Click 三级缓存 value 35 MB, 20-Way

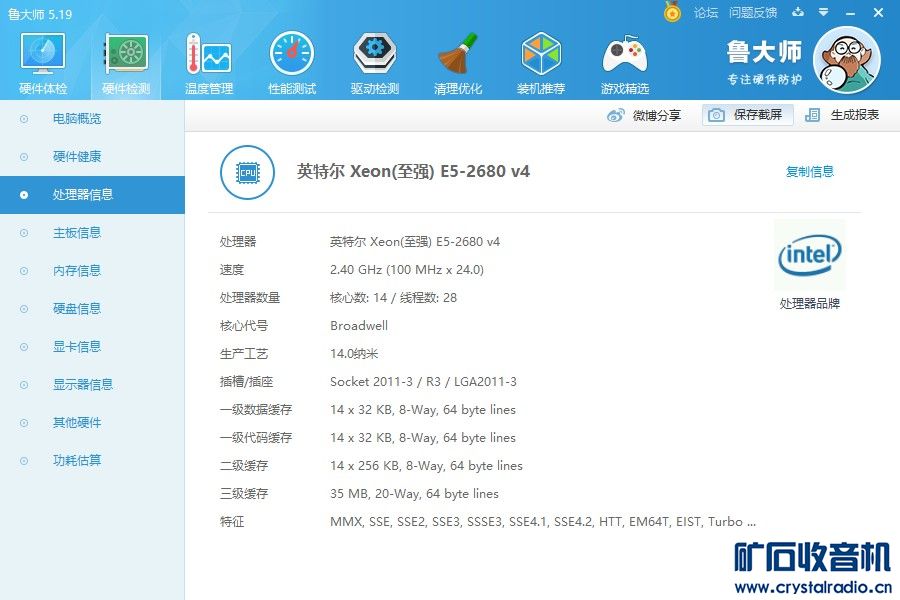click(x=414, y=494)
